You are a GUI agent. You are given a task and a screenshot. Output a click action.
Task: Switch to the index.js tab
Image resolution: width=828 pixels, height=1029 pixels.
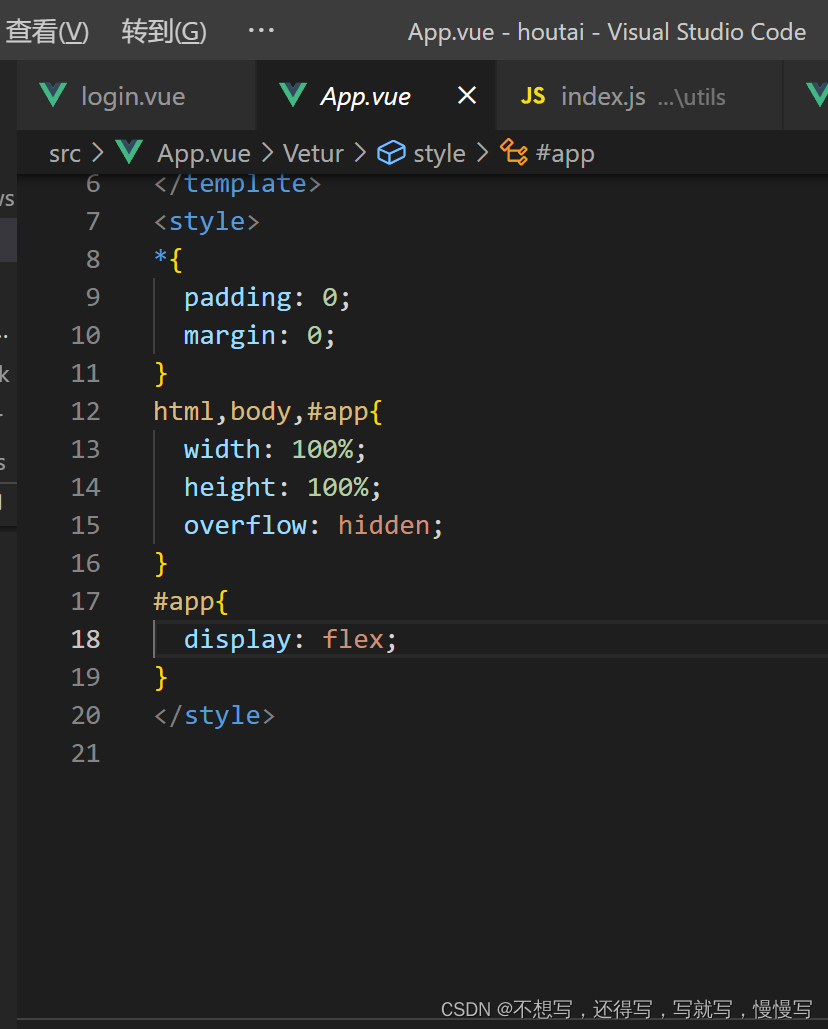click(603, 96)
